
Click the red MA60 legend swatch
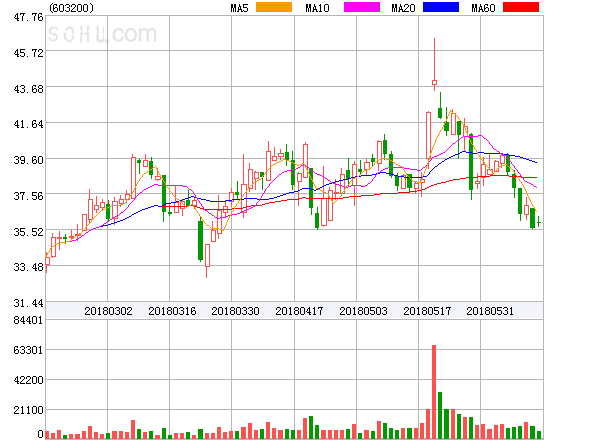click(521, 7)
